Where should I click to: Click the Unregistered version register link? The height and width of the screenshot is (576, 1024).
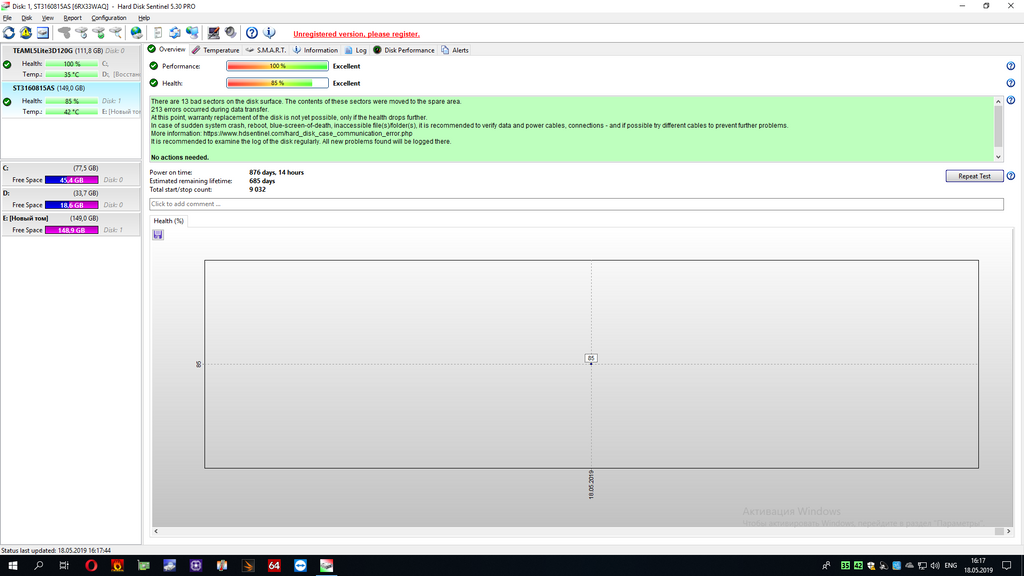(x=357, y=34)
